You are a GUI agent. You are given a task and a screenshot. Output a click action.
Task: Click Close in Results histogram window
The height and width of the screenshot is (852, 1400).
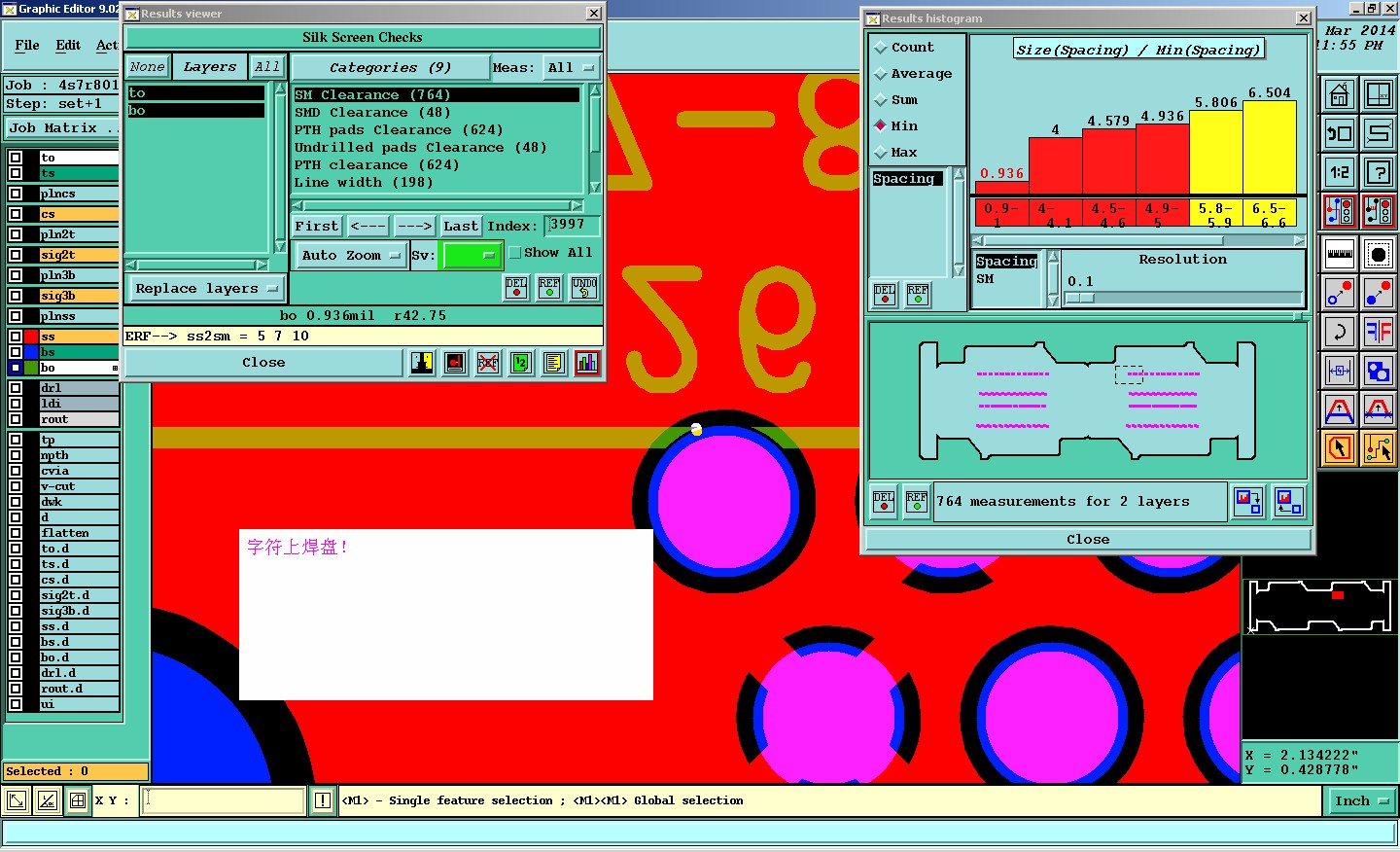pos(1088,540)
